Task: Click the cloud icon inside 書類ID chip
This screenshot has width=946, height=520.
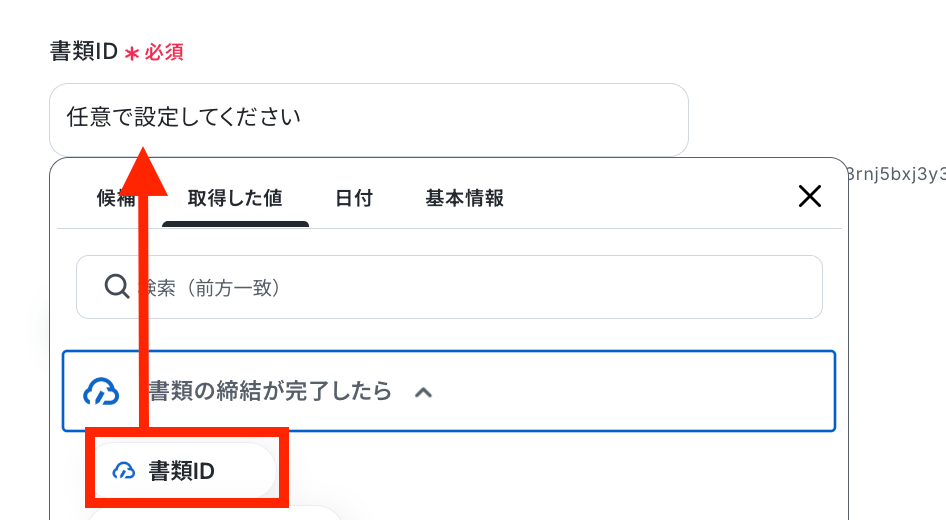Action: (x=124, y=471)
